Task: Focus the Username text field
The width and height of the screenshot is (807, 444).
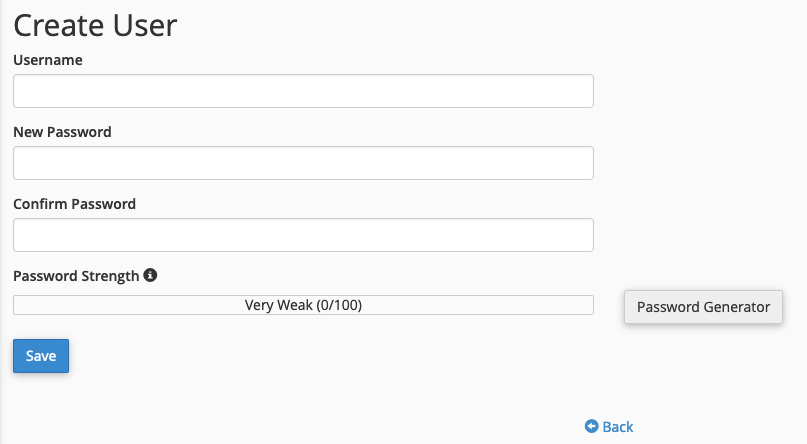Action: [303, 91]
